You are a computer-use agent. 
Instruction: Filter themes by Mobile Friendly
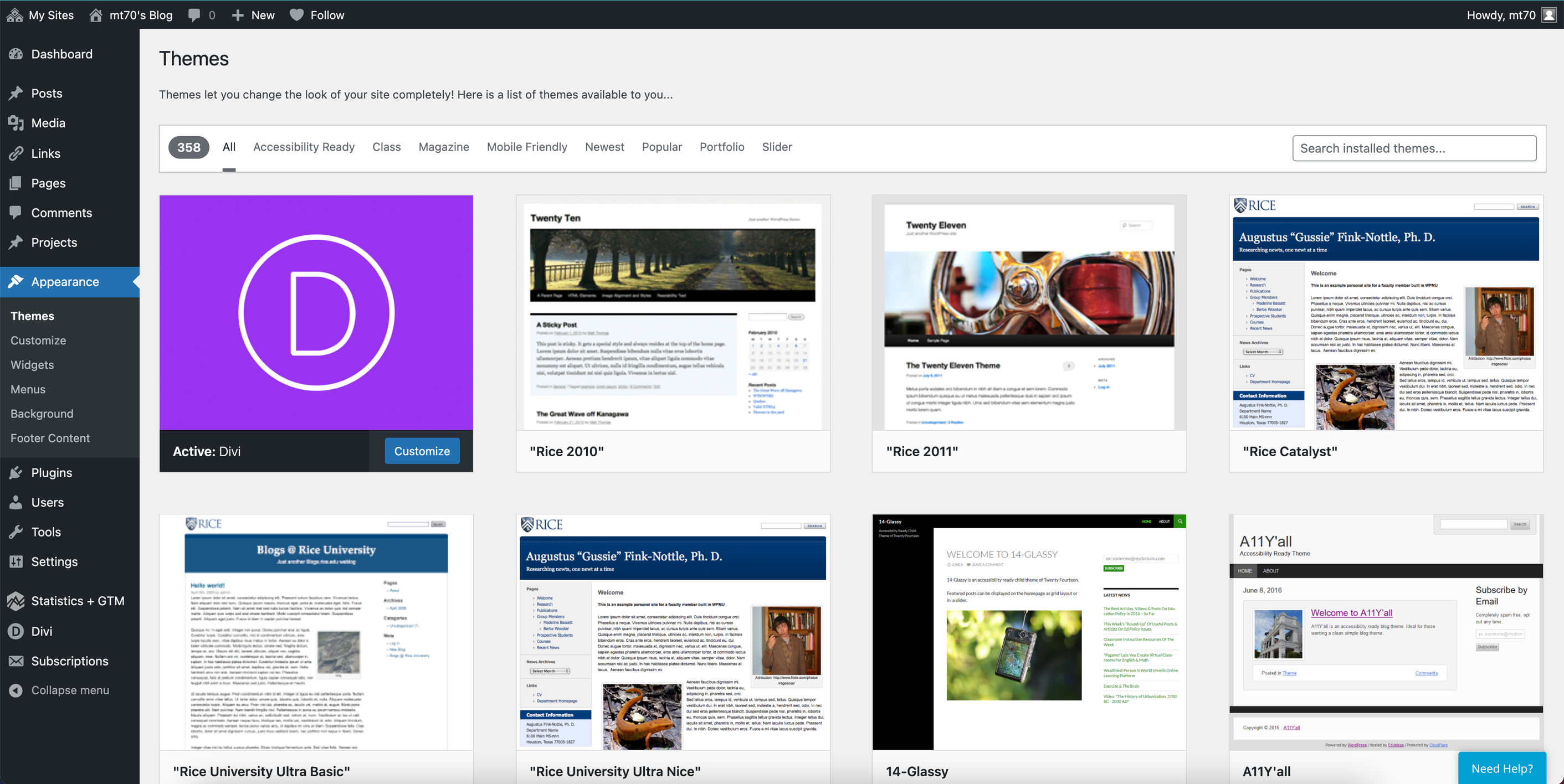(x=527, y=147)
